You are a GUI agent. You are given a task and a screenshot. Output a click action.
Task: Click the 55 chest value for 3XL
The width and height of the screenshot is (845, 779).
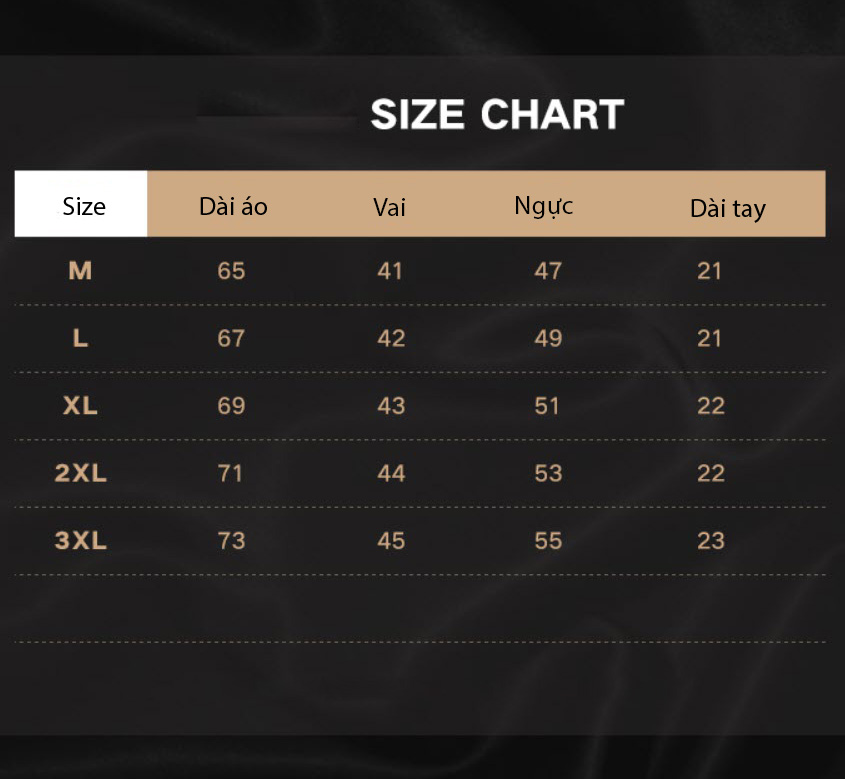point(548,540)
